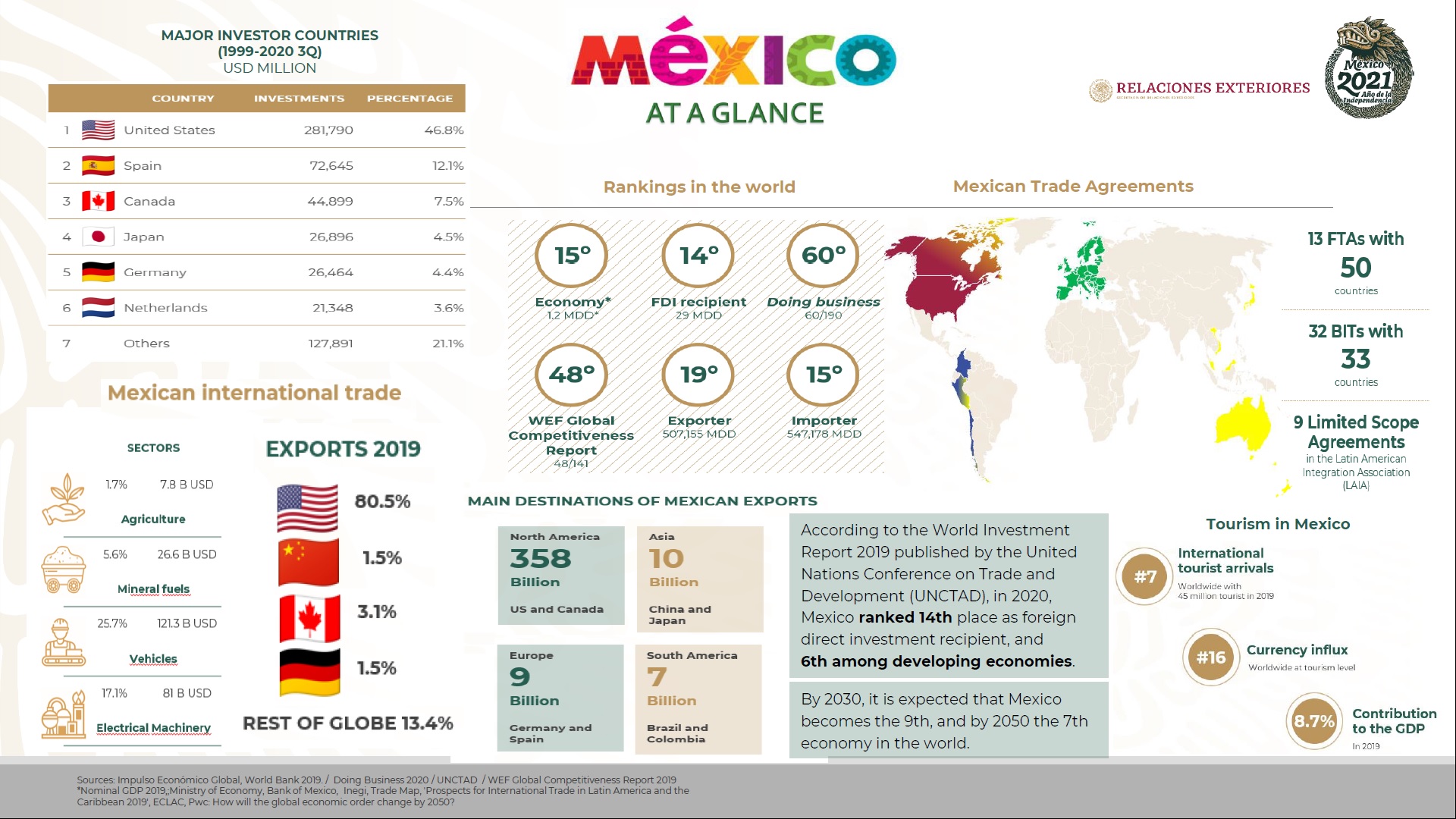Click the 'AT A GLANCE' subtitle

pos(734,114)
